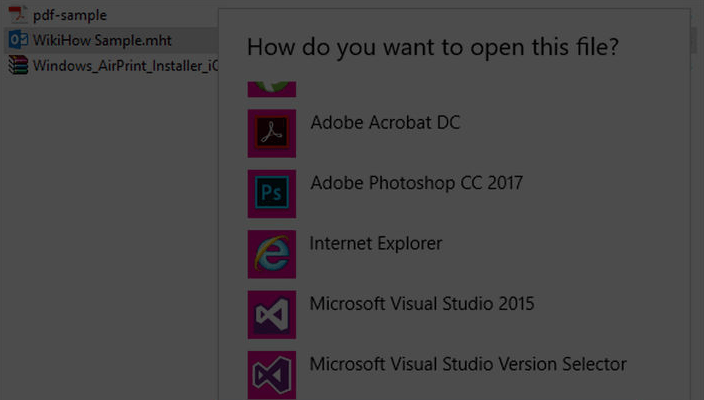Click the WinRAR archive icon for Windows_AirPrint_Installer

[x=18, y=65]
